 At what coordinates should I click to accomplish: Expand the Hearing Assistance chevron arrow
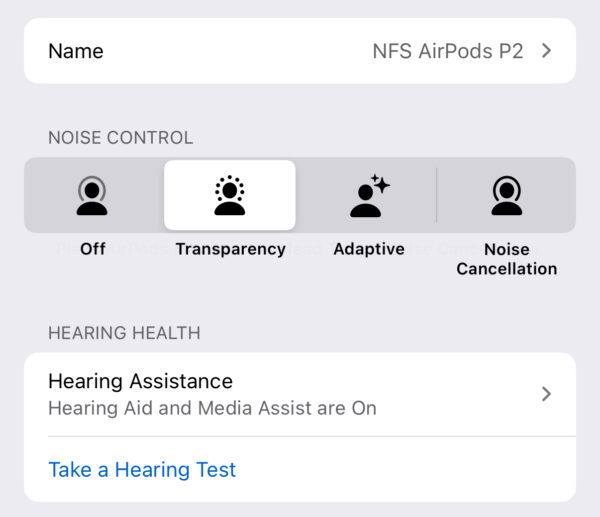[x=546, y=394]
